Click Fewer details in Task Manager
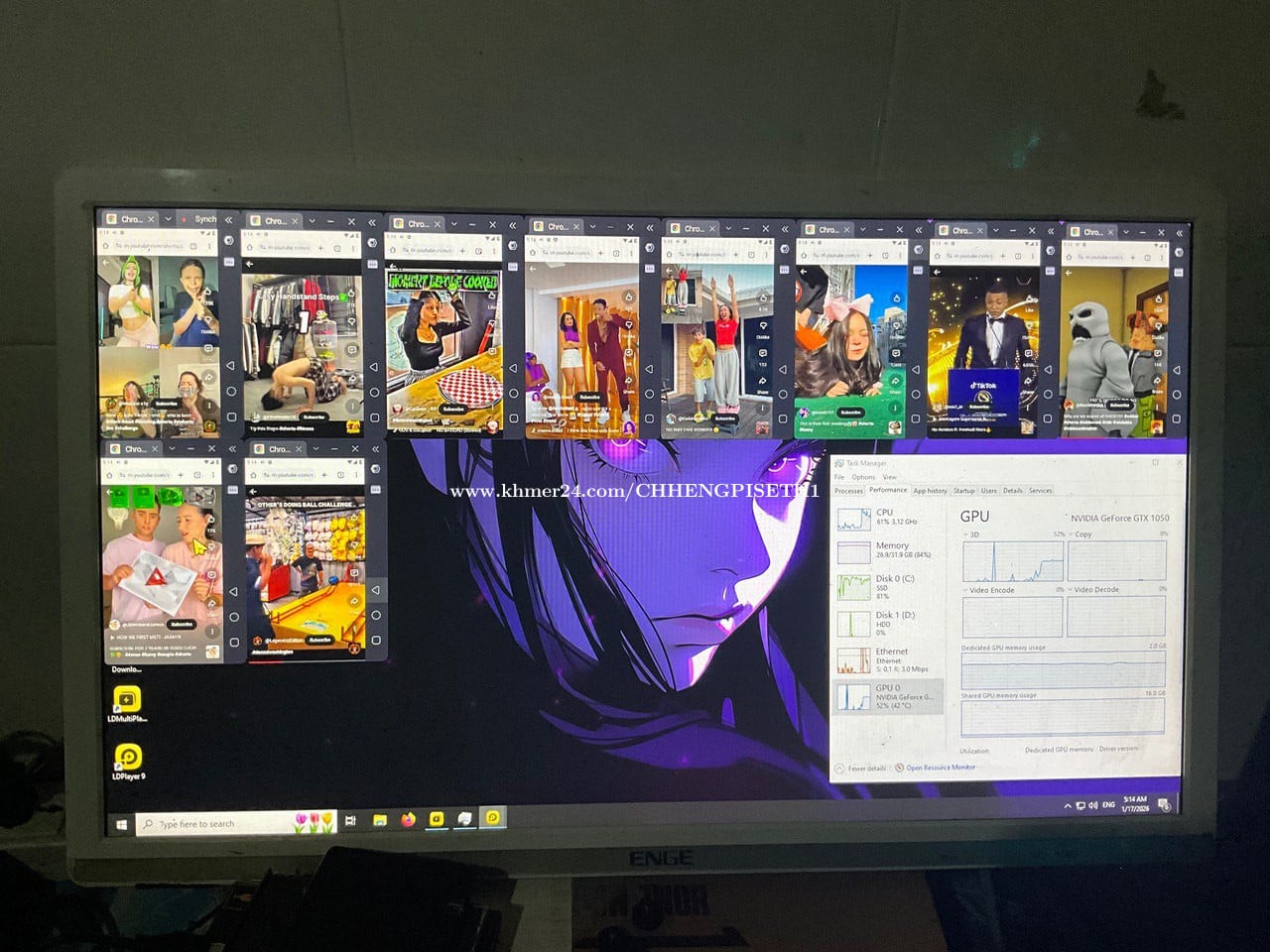The image size is (1270, 952). tap(866, 769)
